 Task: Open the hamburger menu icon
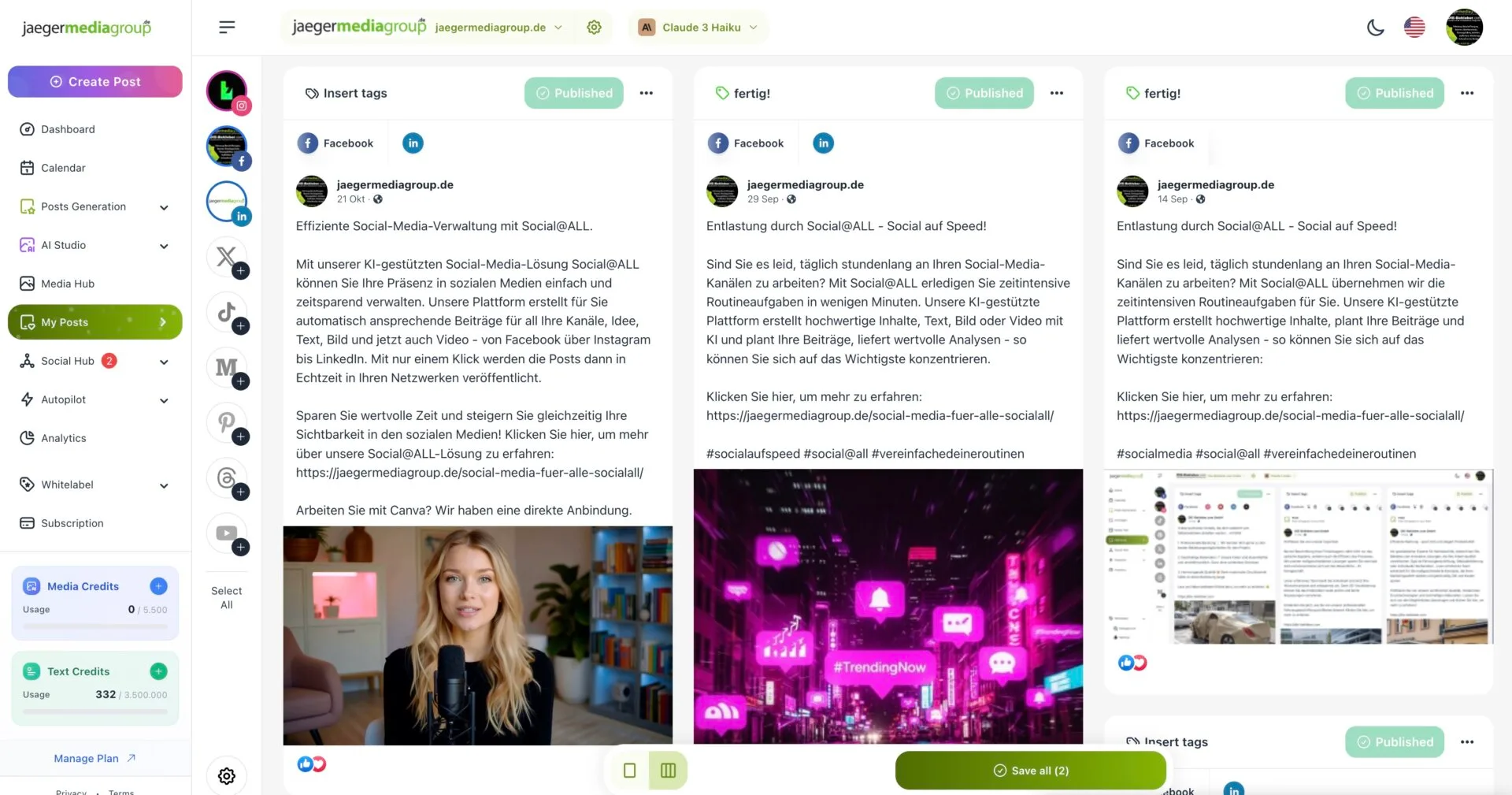(x=227, y=28)
